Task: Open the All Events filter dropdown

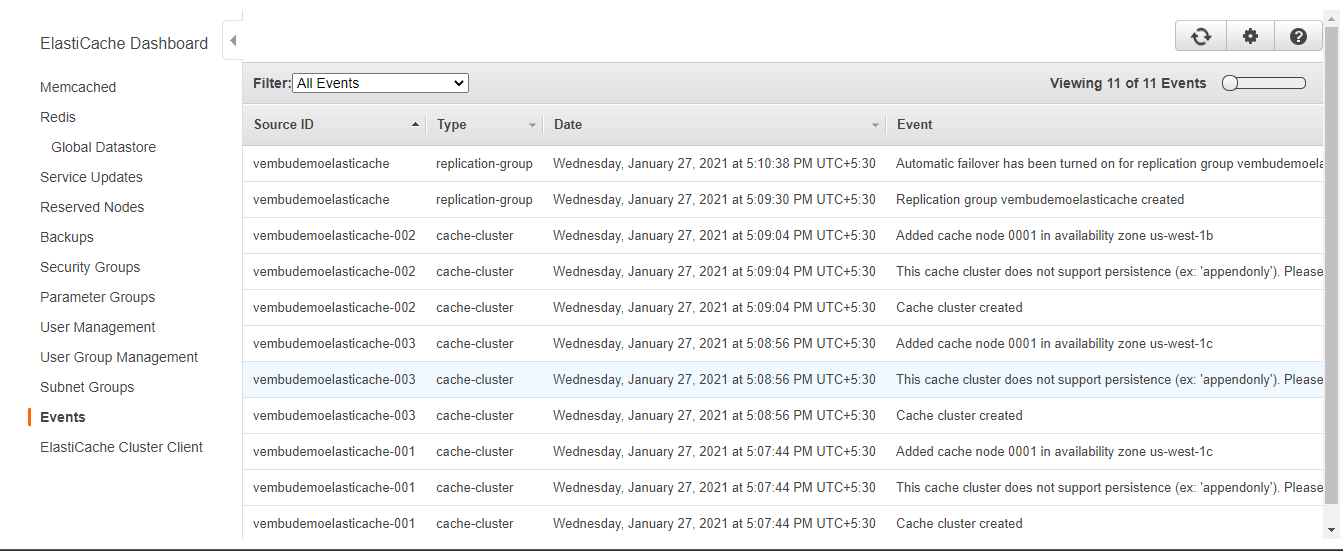Action: [380, 83]
